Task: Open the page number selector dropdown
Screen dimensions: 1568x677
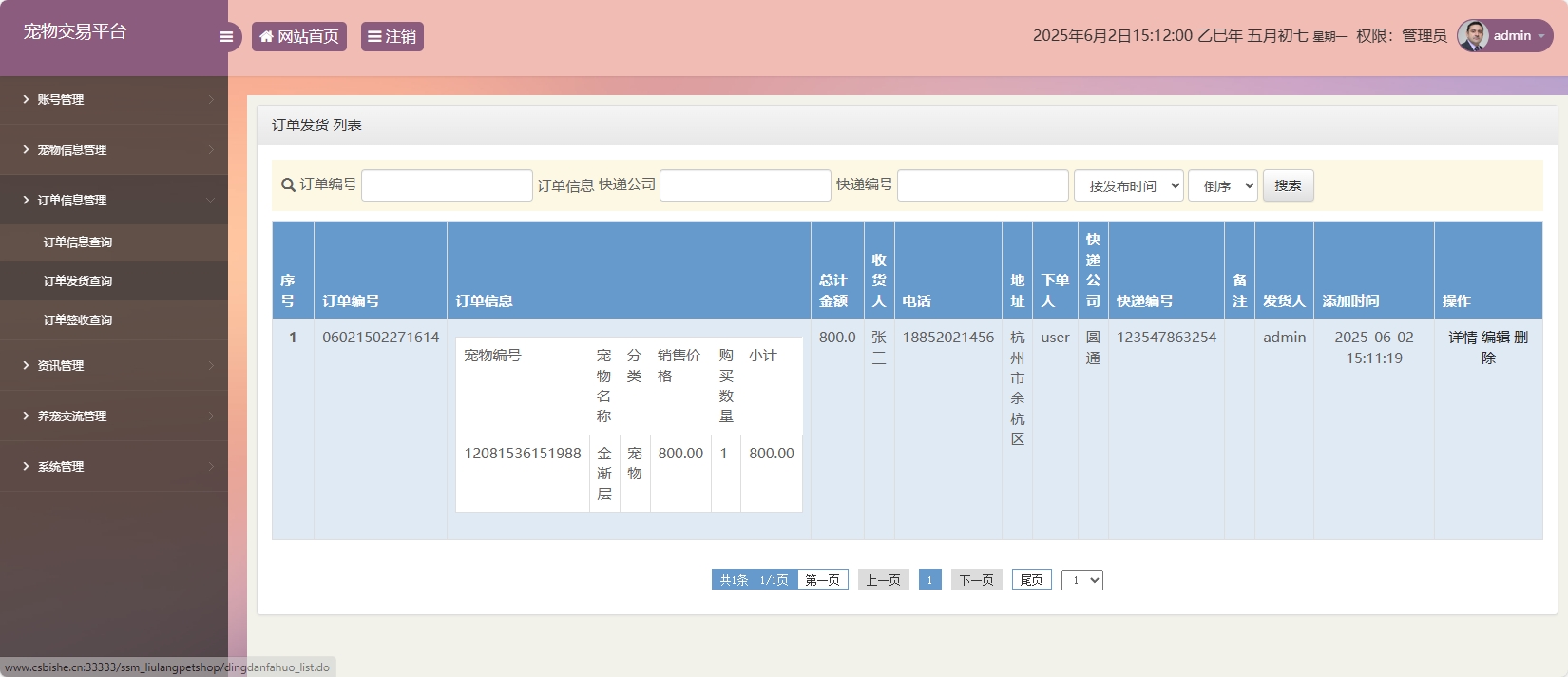Action: 1081,580
